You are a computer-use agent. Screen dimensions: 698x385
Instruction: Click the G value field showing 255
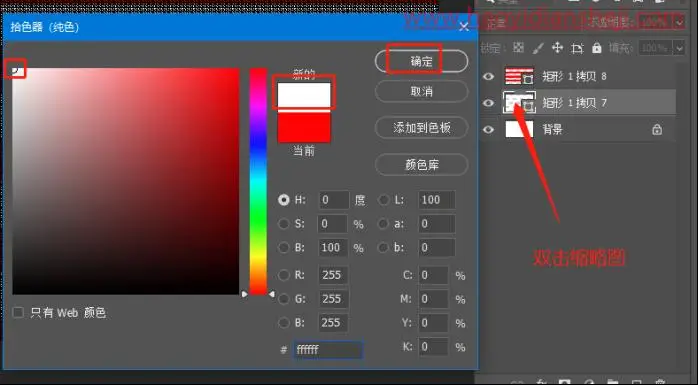pos(334,299)
